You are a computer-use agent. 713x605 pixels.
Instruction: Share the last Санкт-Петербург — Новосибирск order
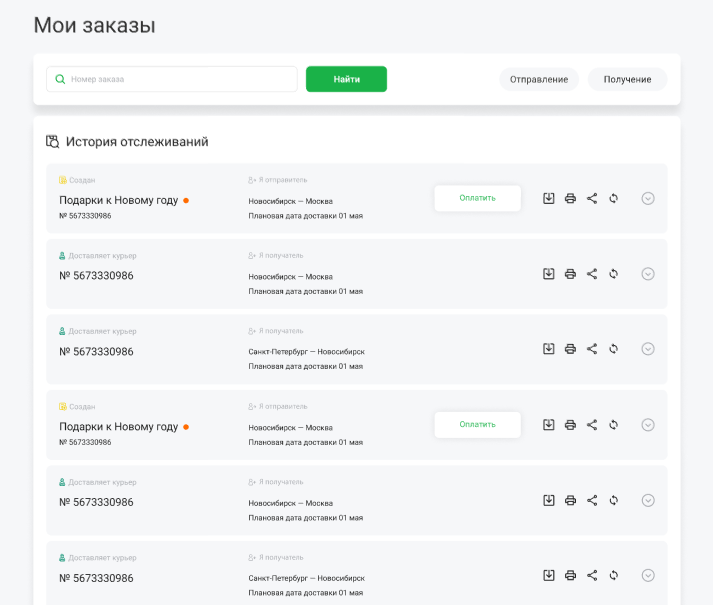tap(592, 575)
